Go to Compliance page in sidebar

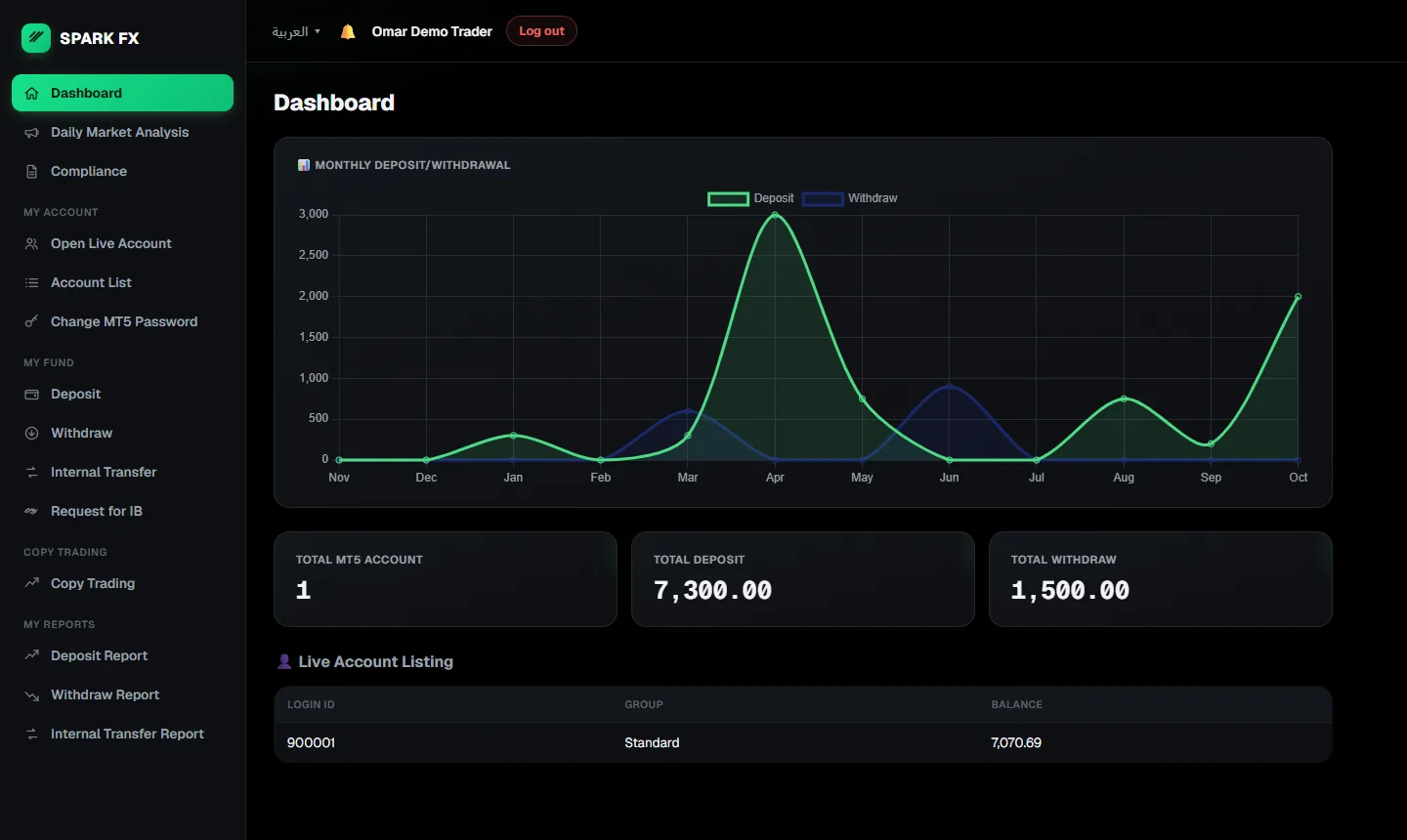[122, 172]
